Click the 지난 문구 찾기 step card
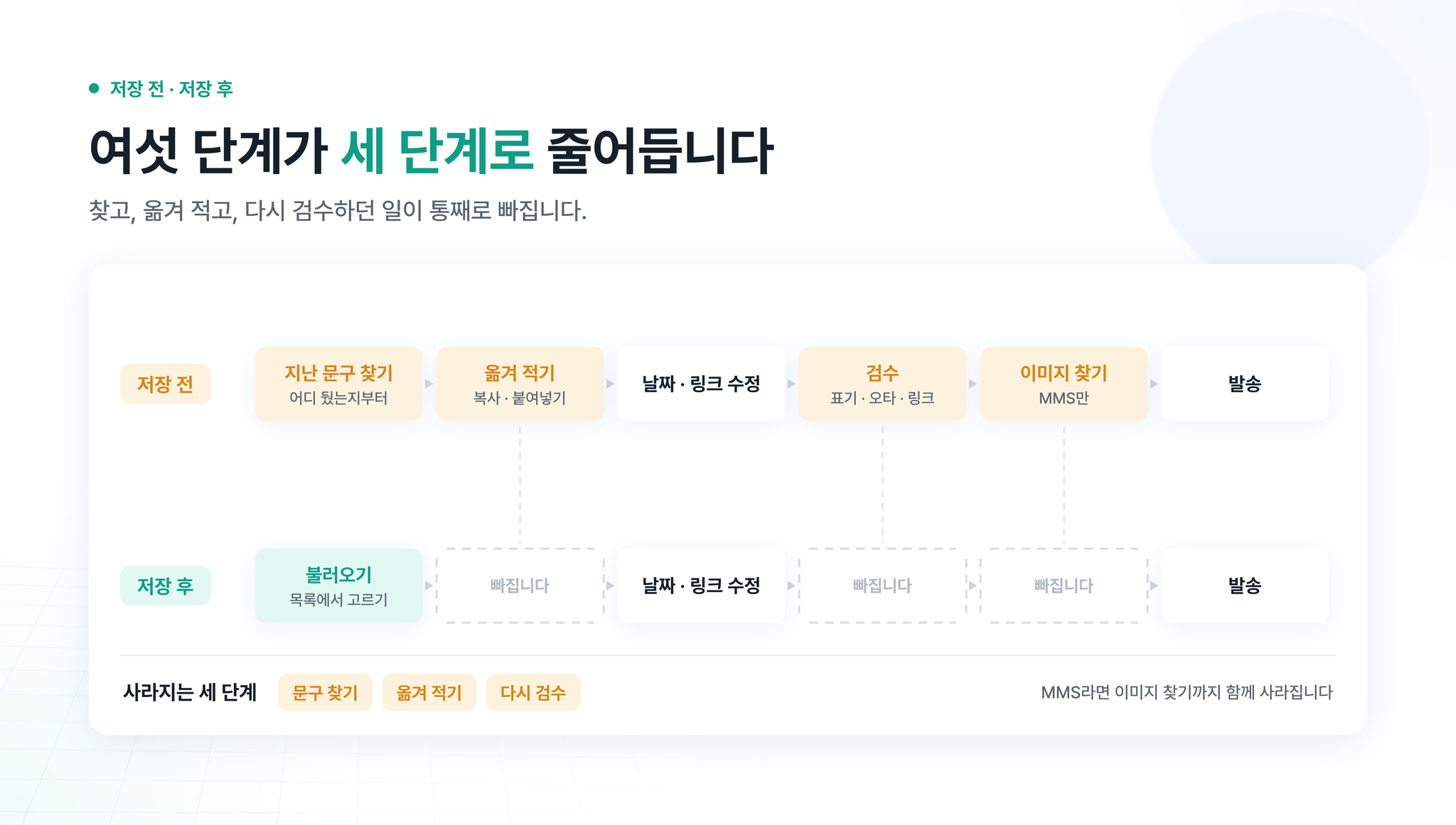Image resolution: width=1456 pixels, height=825 pixels. 338,384
